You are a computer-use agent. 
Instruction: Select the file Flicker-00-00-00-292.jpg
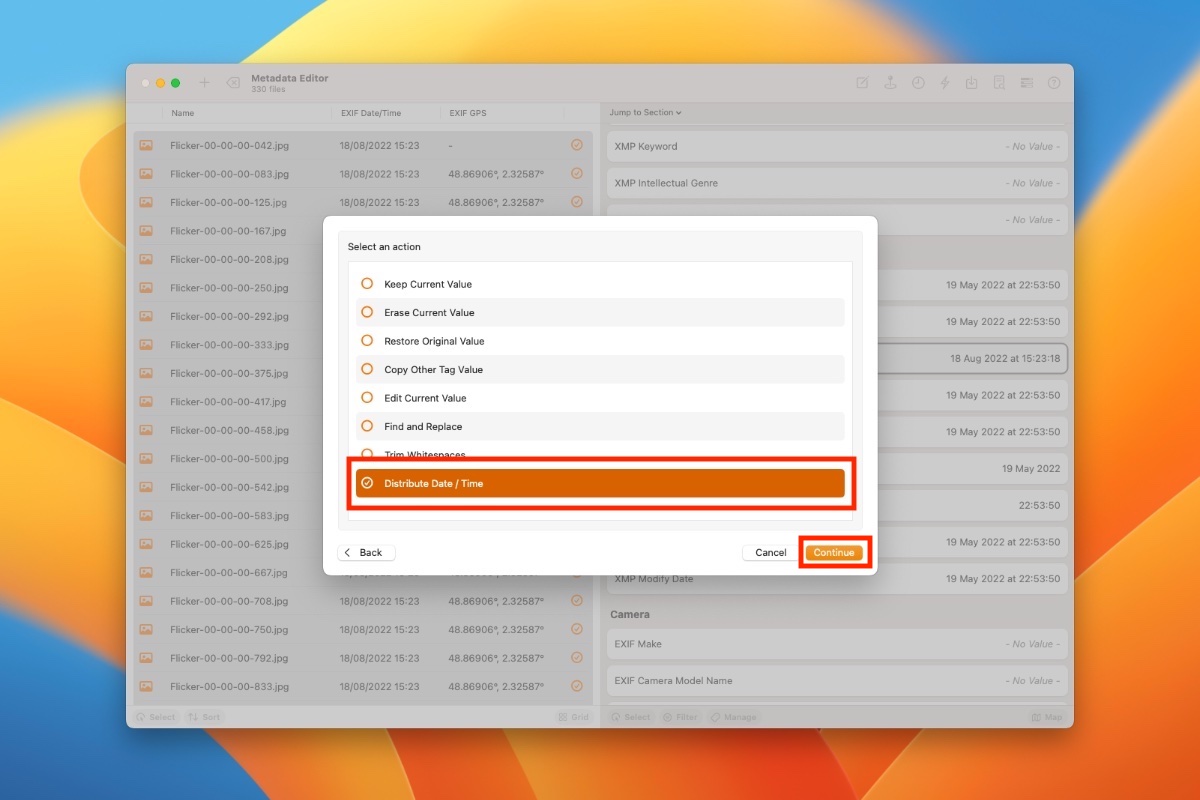coord(229,316)
